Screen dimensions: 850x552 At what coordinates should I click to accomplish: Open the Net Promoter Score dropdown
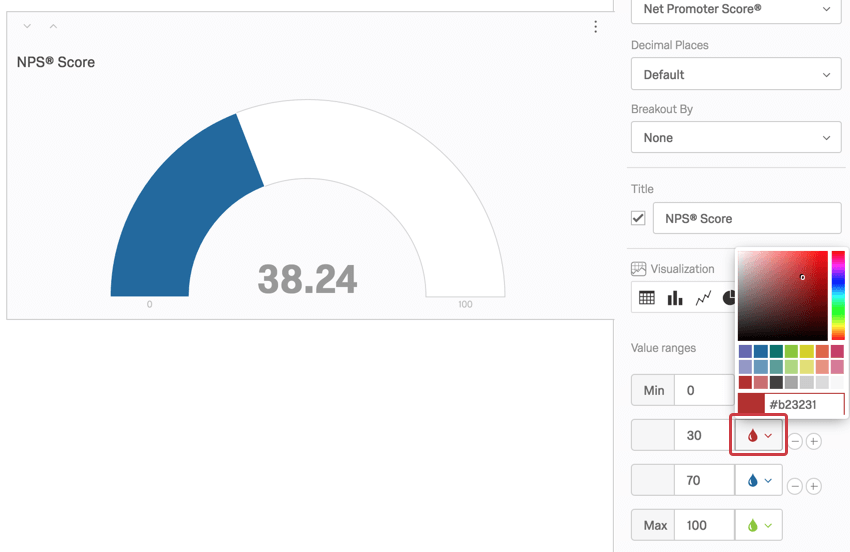point(736,10)
